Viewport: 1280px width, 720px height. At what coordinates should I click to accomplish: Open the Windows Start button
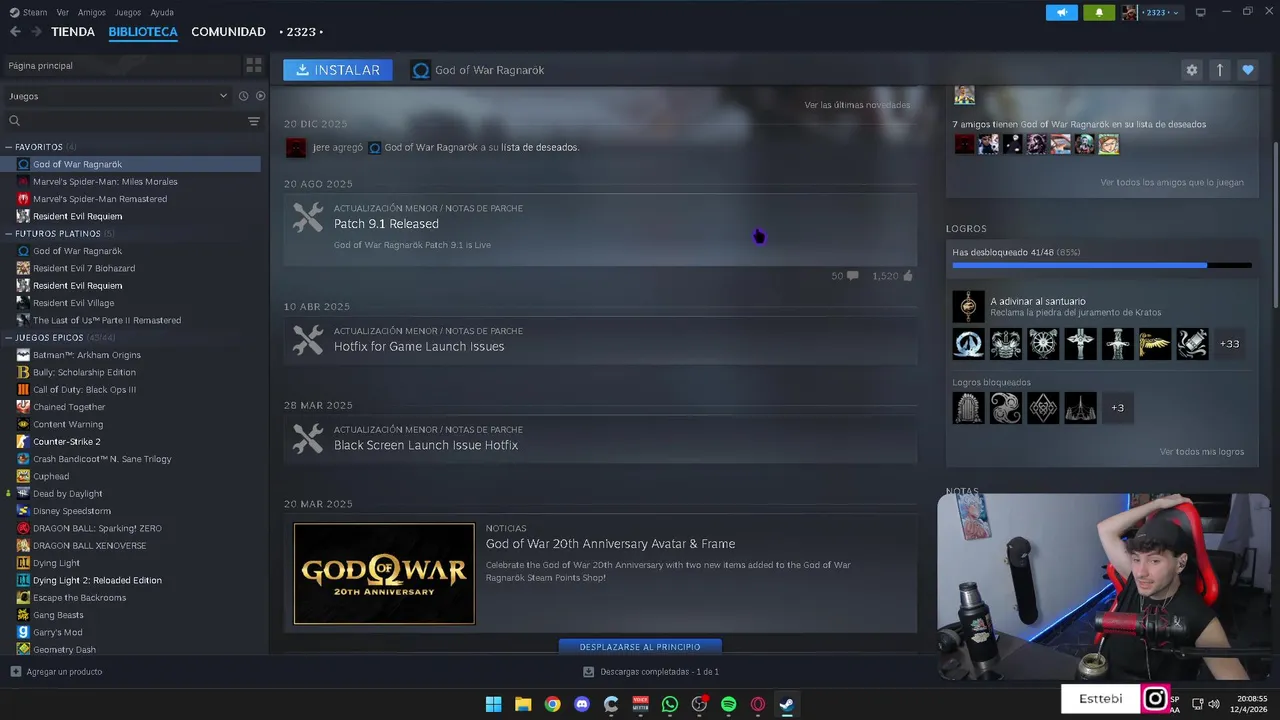tap(493, 704)
